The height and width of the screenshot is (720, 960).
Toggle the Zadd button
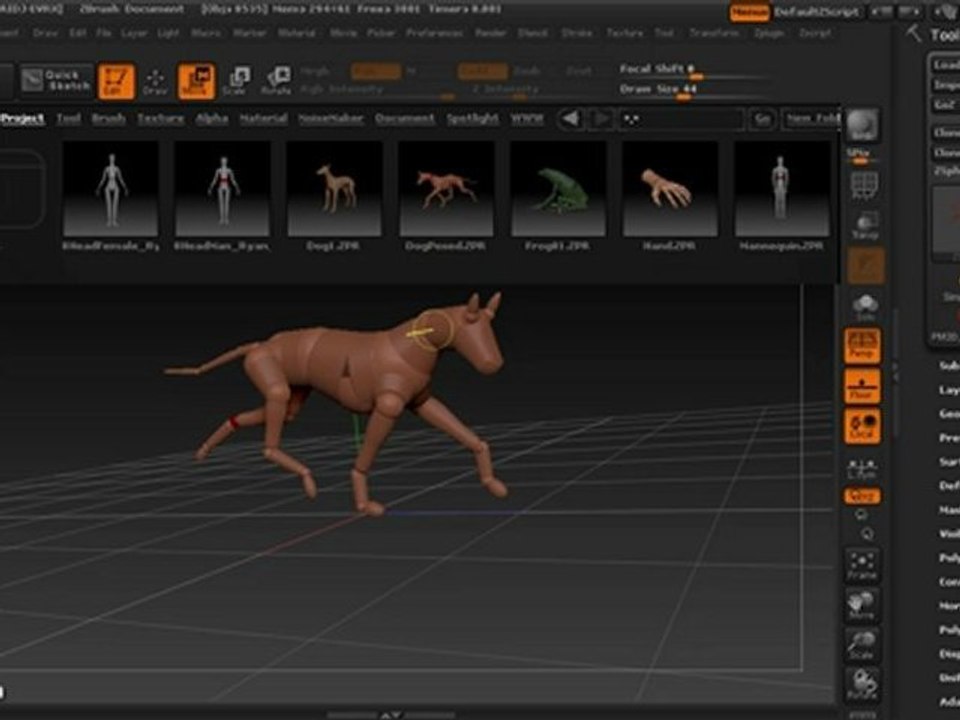482,72
